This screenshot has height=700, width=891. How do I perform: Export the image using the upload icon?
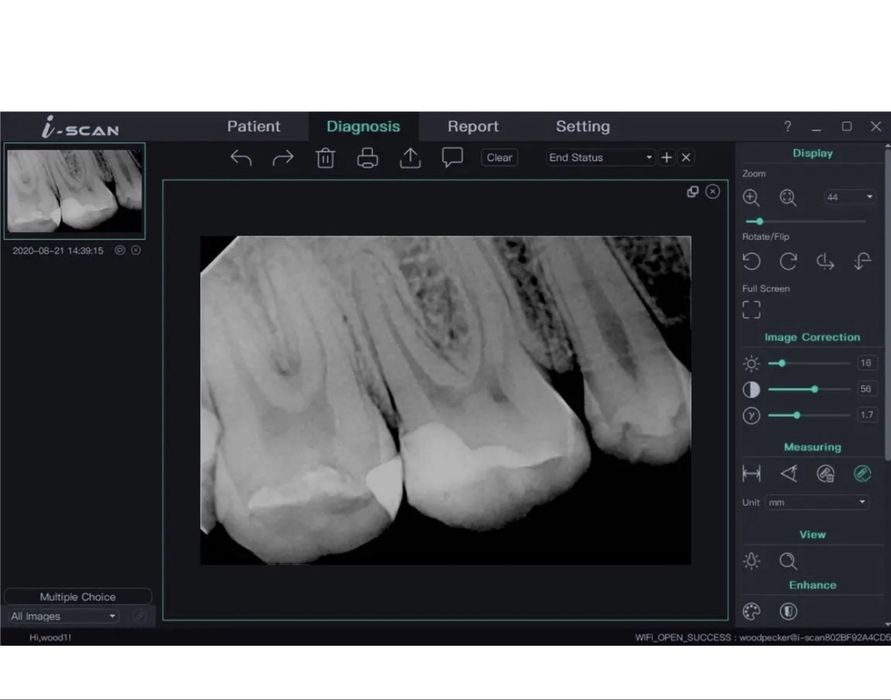pyautogui.click(x=410, y=158)
